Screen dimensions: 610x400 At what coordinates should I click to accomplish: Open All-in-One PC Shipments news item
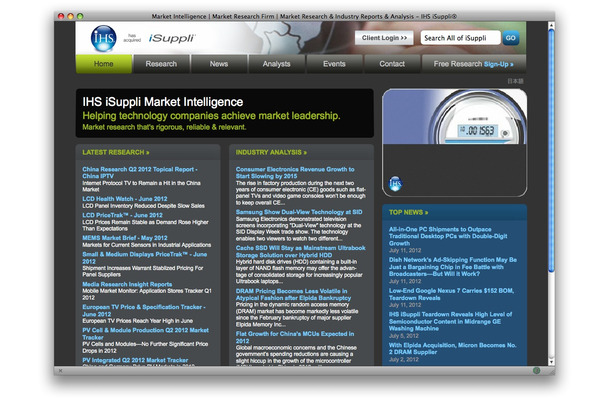click(x=448, y=236)
